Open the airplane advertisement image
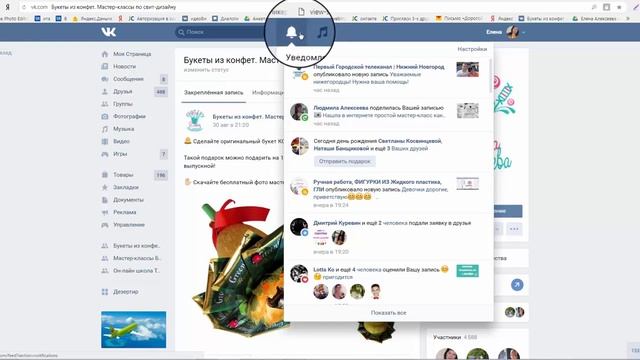This screenshot has width=640, height=360. 133,330
